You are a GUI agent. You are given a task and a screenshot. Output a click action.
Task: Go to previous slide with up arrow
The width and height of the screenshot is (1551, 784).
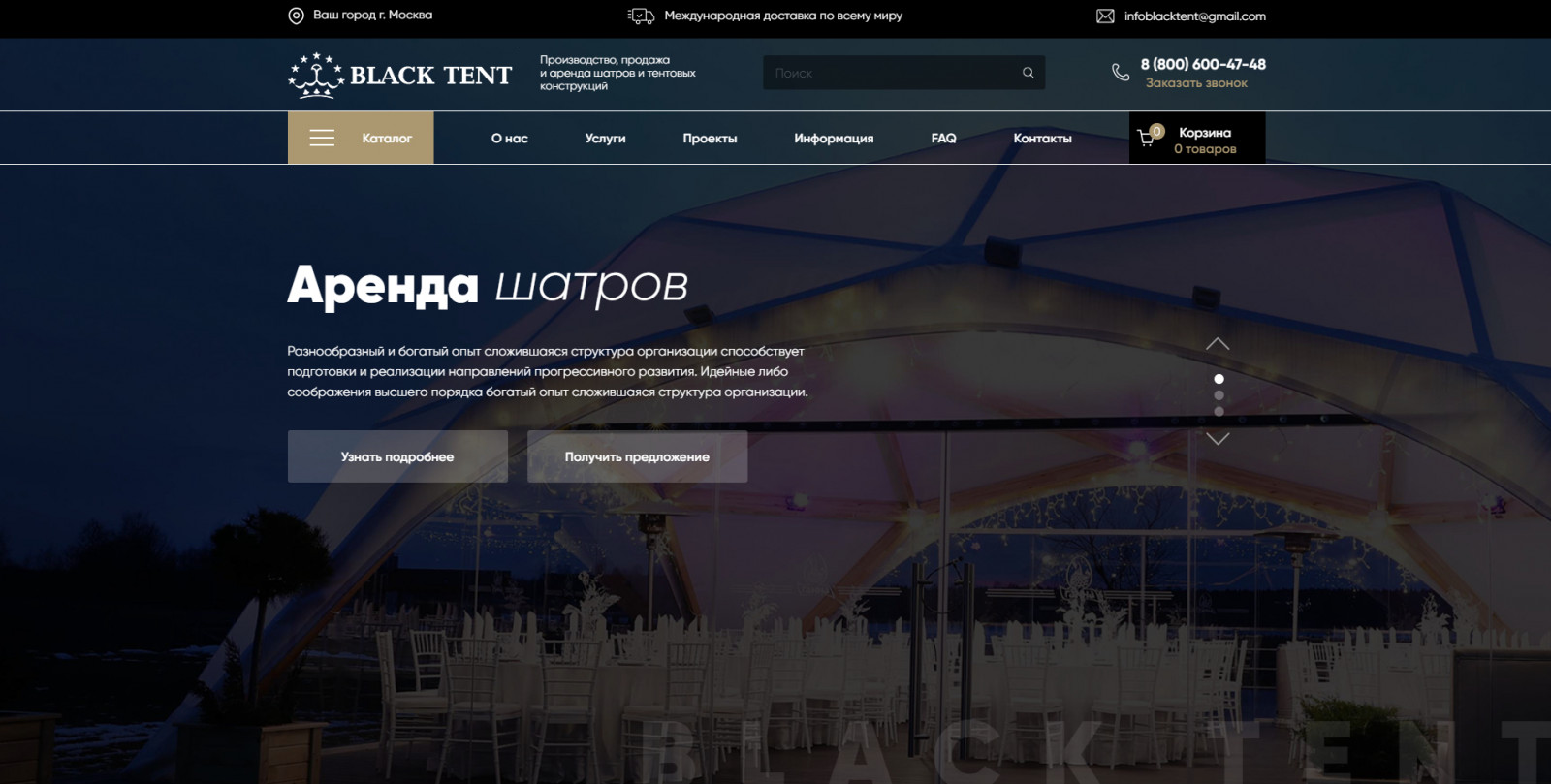[x=1218, y=344]
